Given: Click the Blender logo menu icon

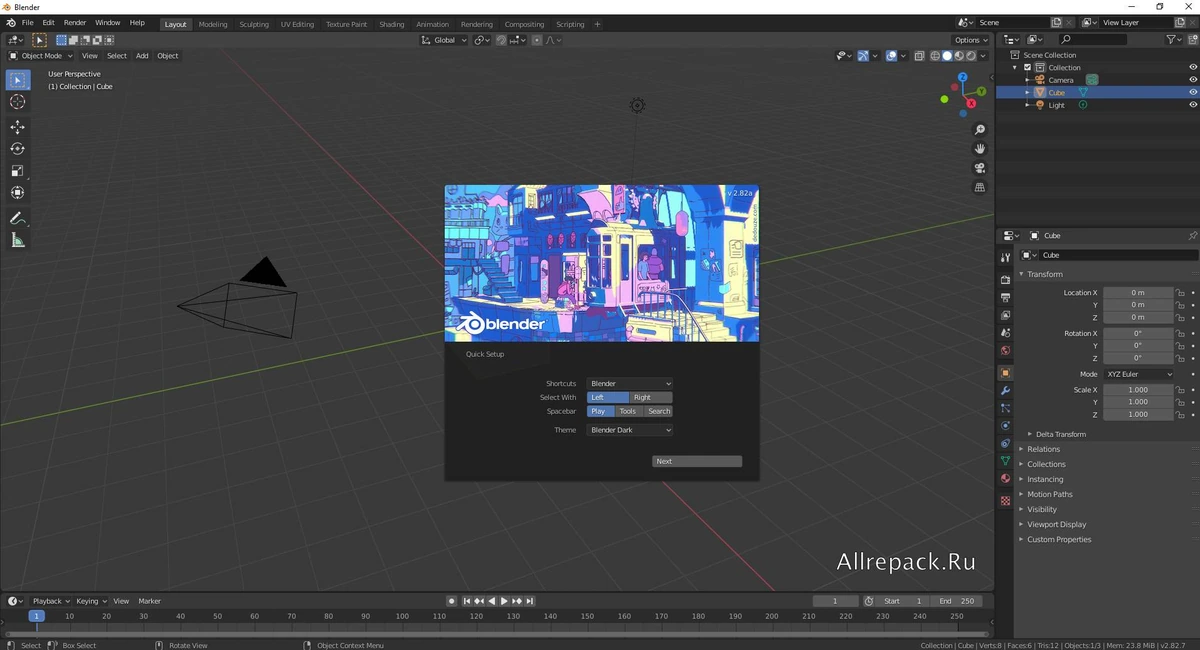Looking at the screenshot, I should pos(10,22).
